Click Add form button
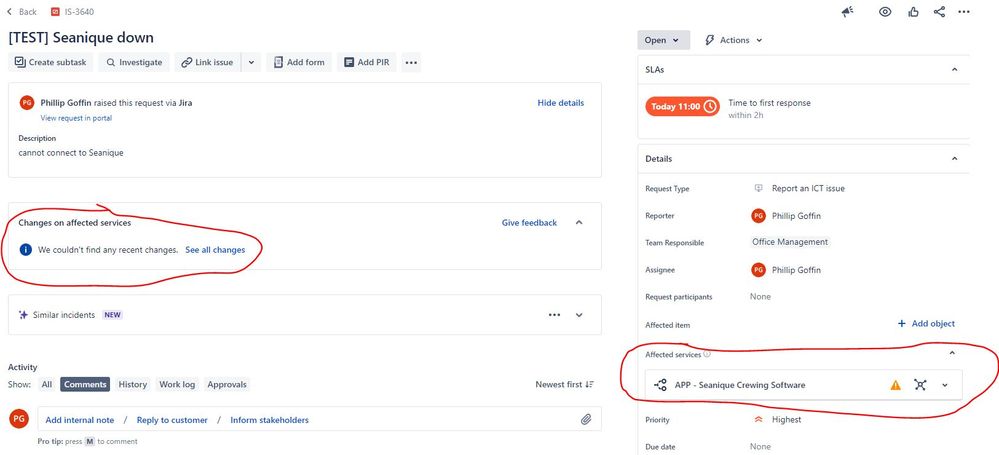This screenshot has height=455, width=999. point(299,62)
